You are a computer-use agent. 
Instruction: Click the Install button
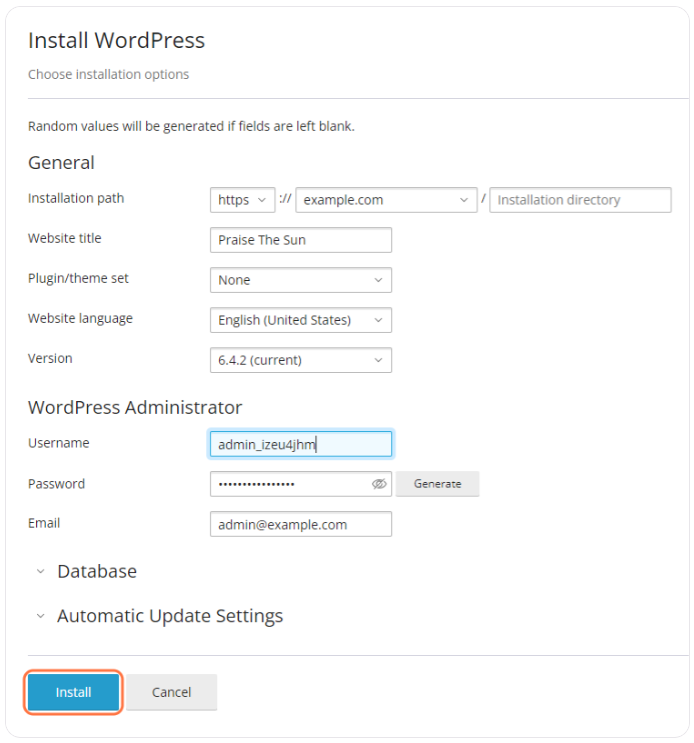(x=73, y=692)
